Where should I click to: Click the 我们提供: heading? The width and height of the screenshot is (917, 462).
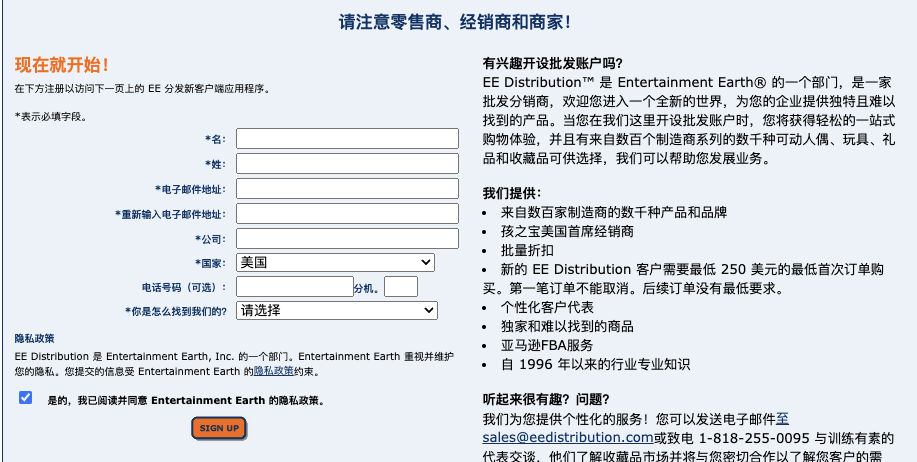[512, 194]
